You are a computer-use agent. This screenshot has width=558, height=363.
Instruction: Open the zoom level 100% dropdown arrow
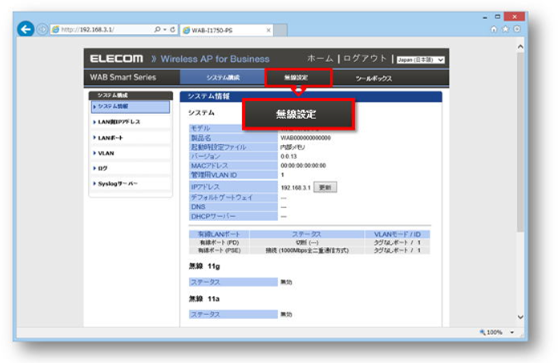tap(512, 332)
